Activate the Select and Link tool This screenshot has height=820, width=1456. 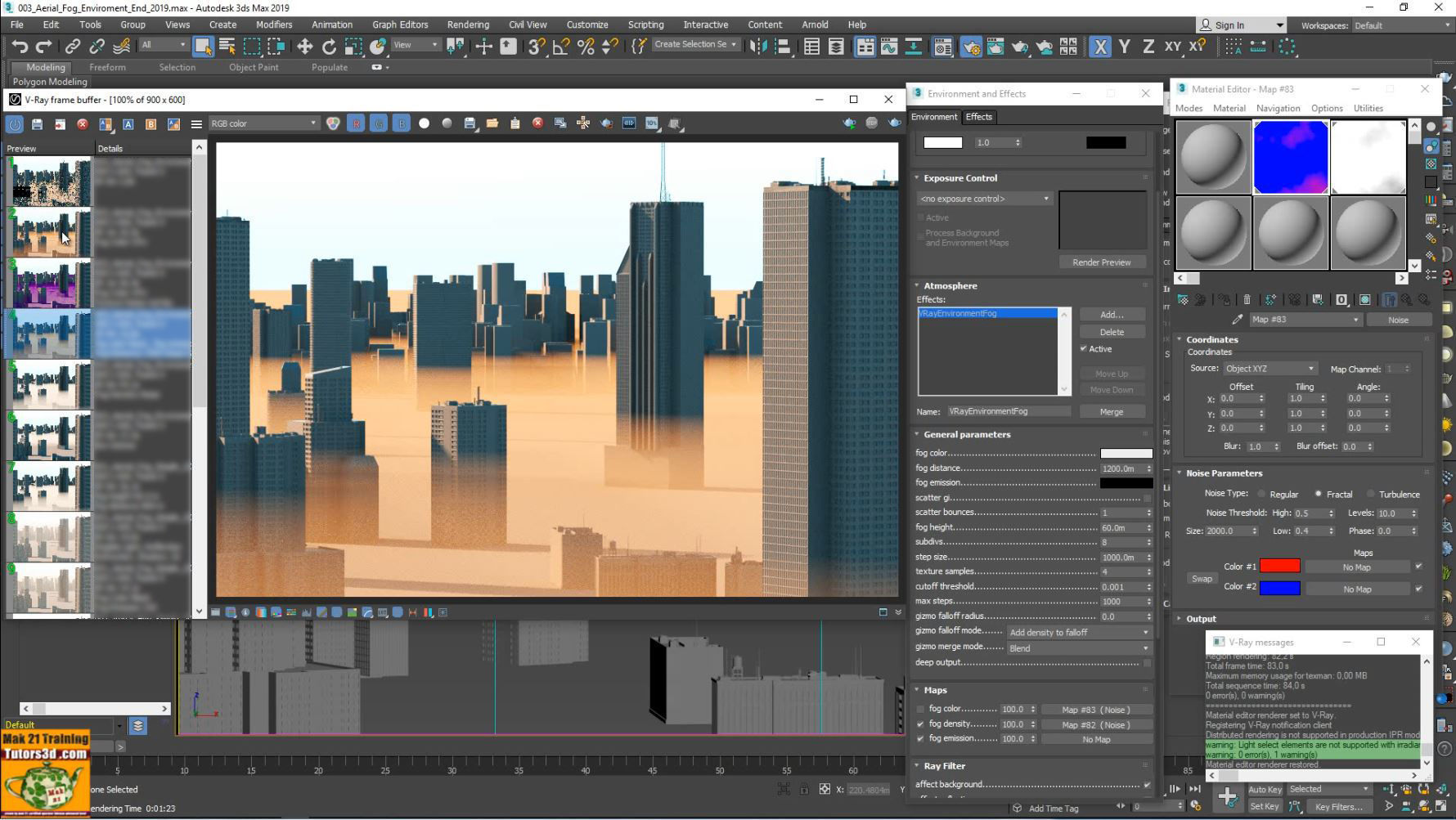tap(73, 47)
